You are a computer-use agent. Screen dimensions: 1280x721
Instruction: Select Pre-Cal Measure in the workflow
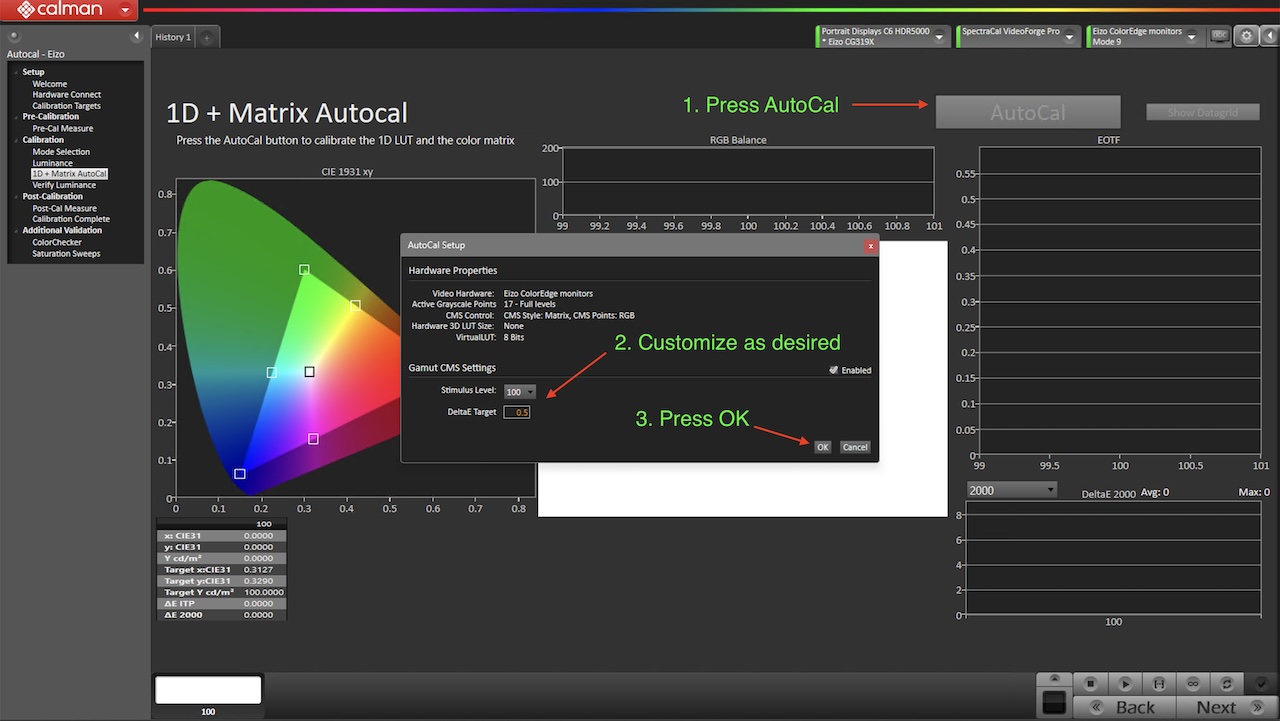pyautogui.click(x=63, y=129)
